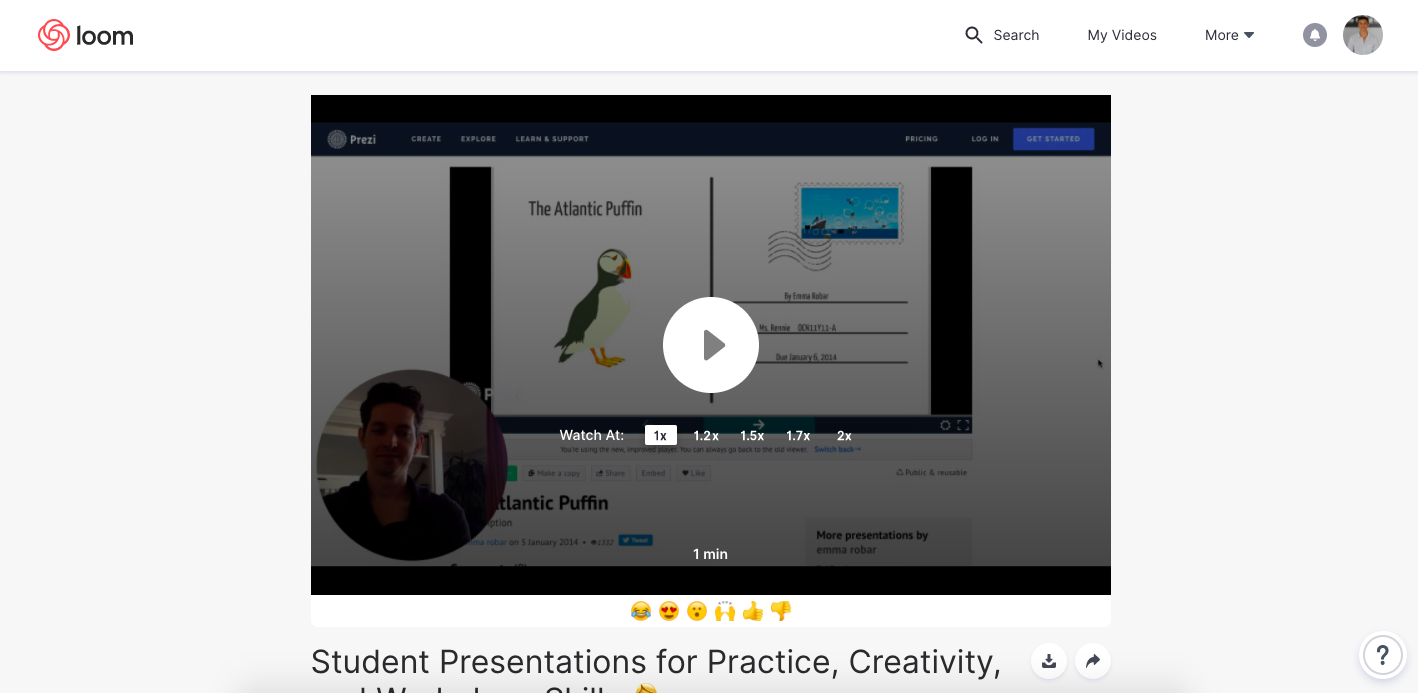The height and width of the screenshot is (693, 1418).
Task: Open Search in the top bar
Action: (1002, 35)
